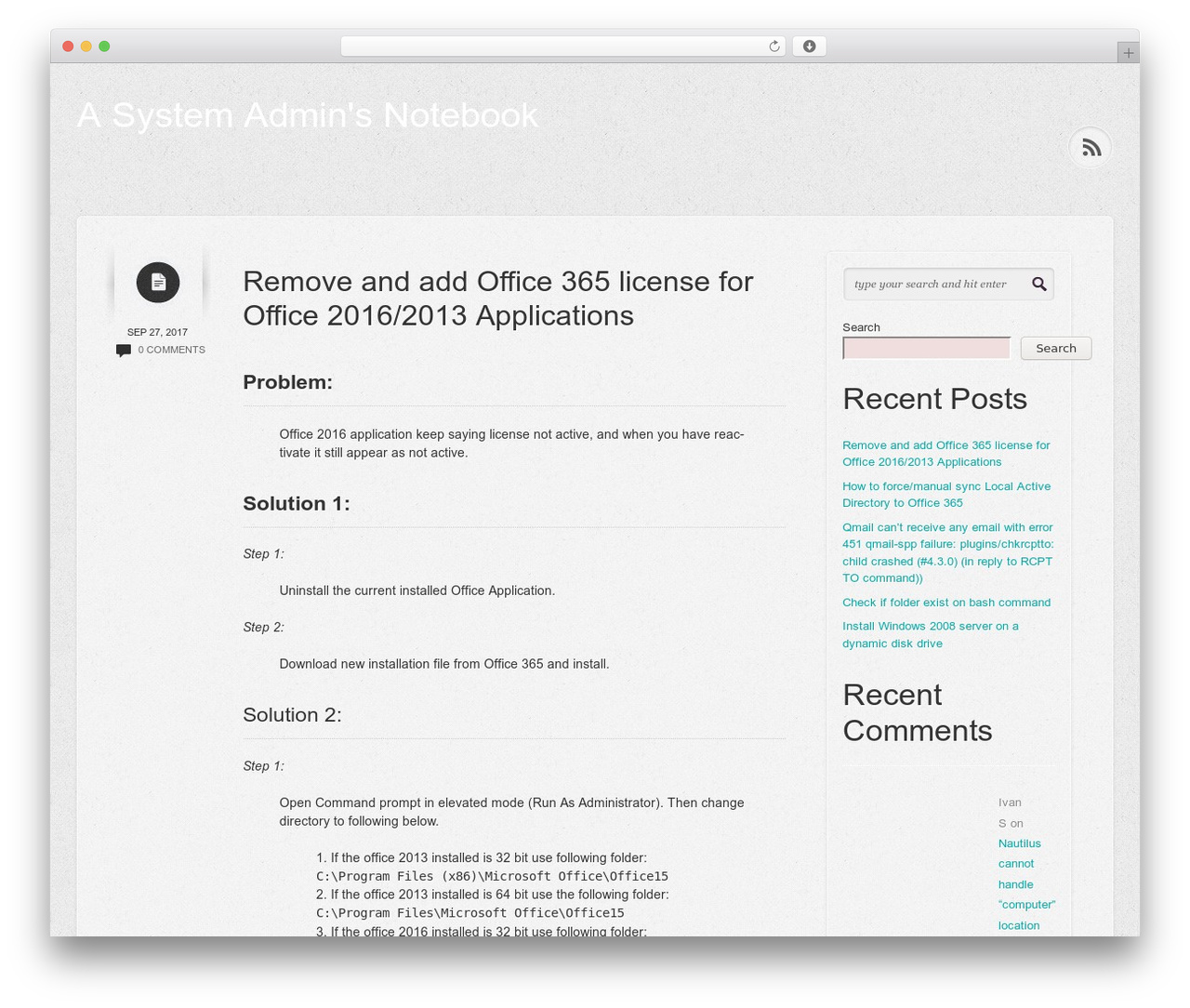Open recent post Qmail can't receive any email
1190x1008 pixels.
(948, 552)
